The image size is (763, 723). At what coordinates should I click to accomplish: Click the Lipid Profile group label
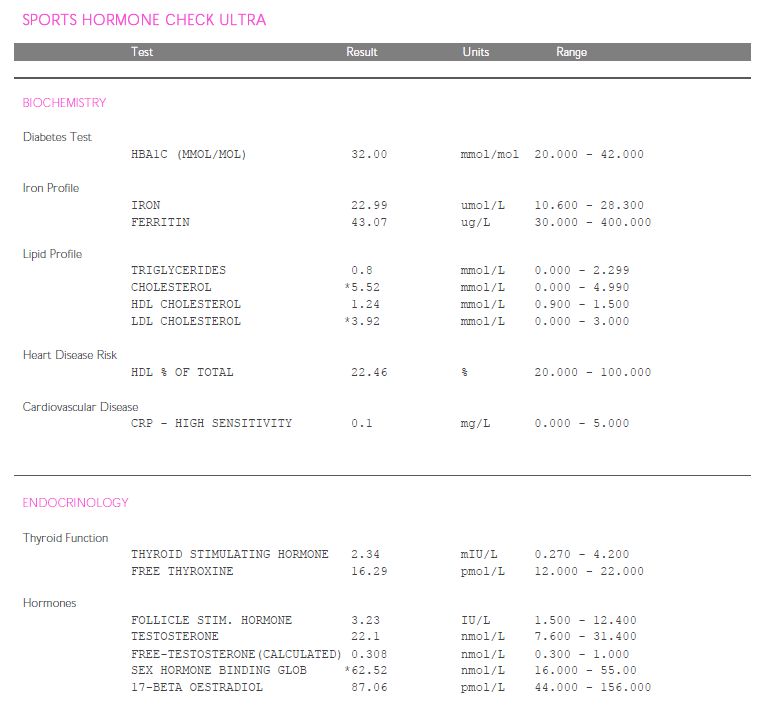tap(52, 254)
